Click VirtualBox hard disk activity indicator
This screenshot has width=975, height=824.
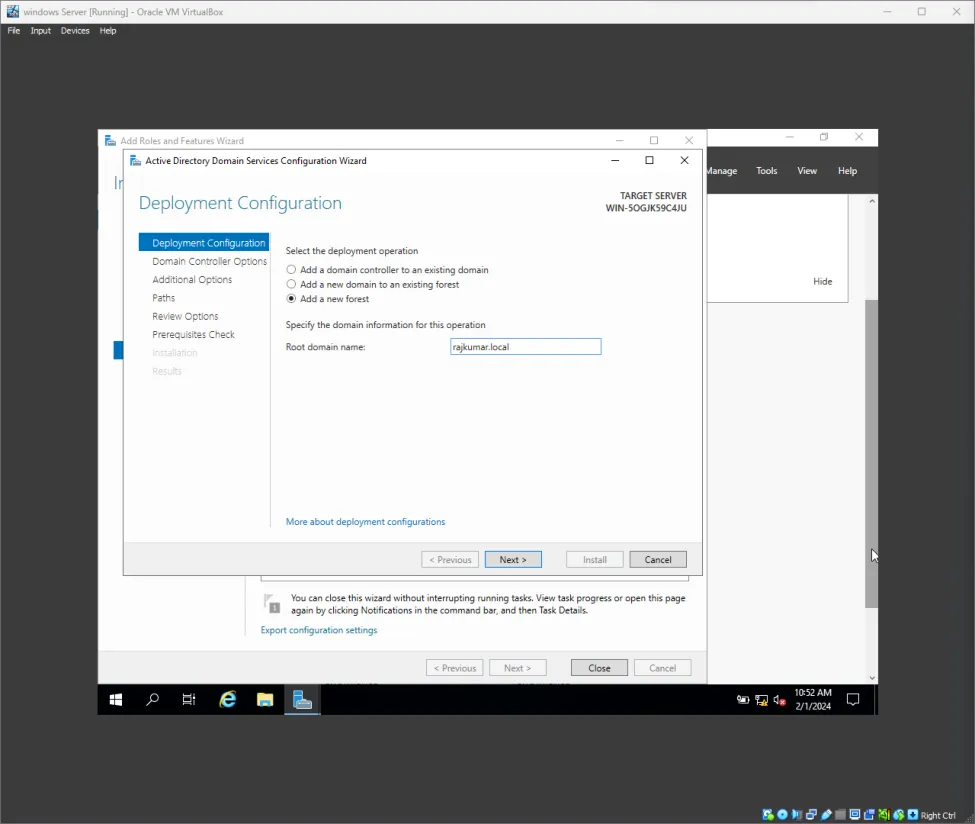tap(768, 815)
